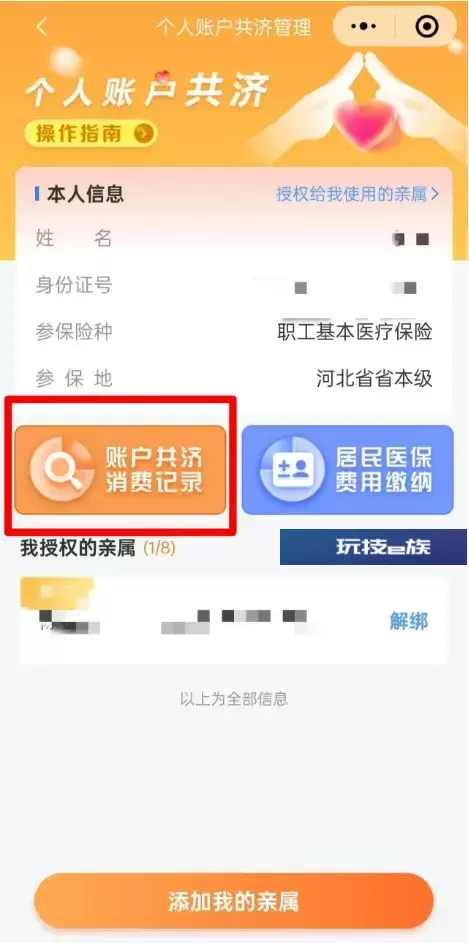Tap the yellow tag on the relative entry

[x=57, y=592]
